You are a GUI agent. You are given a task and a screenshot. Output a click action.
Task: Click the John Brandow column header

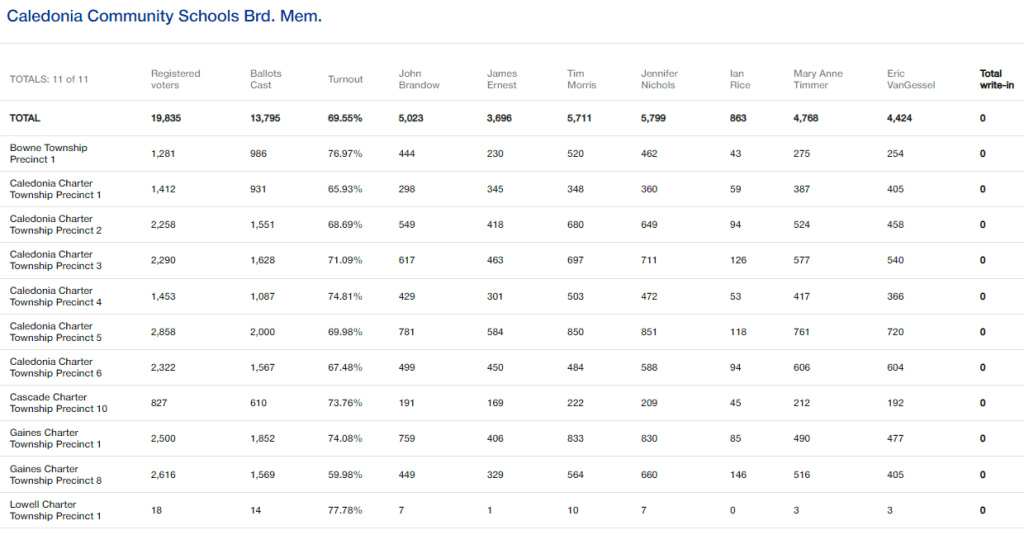(x=418, y=79)
